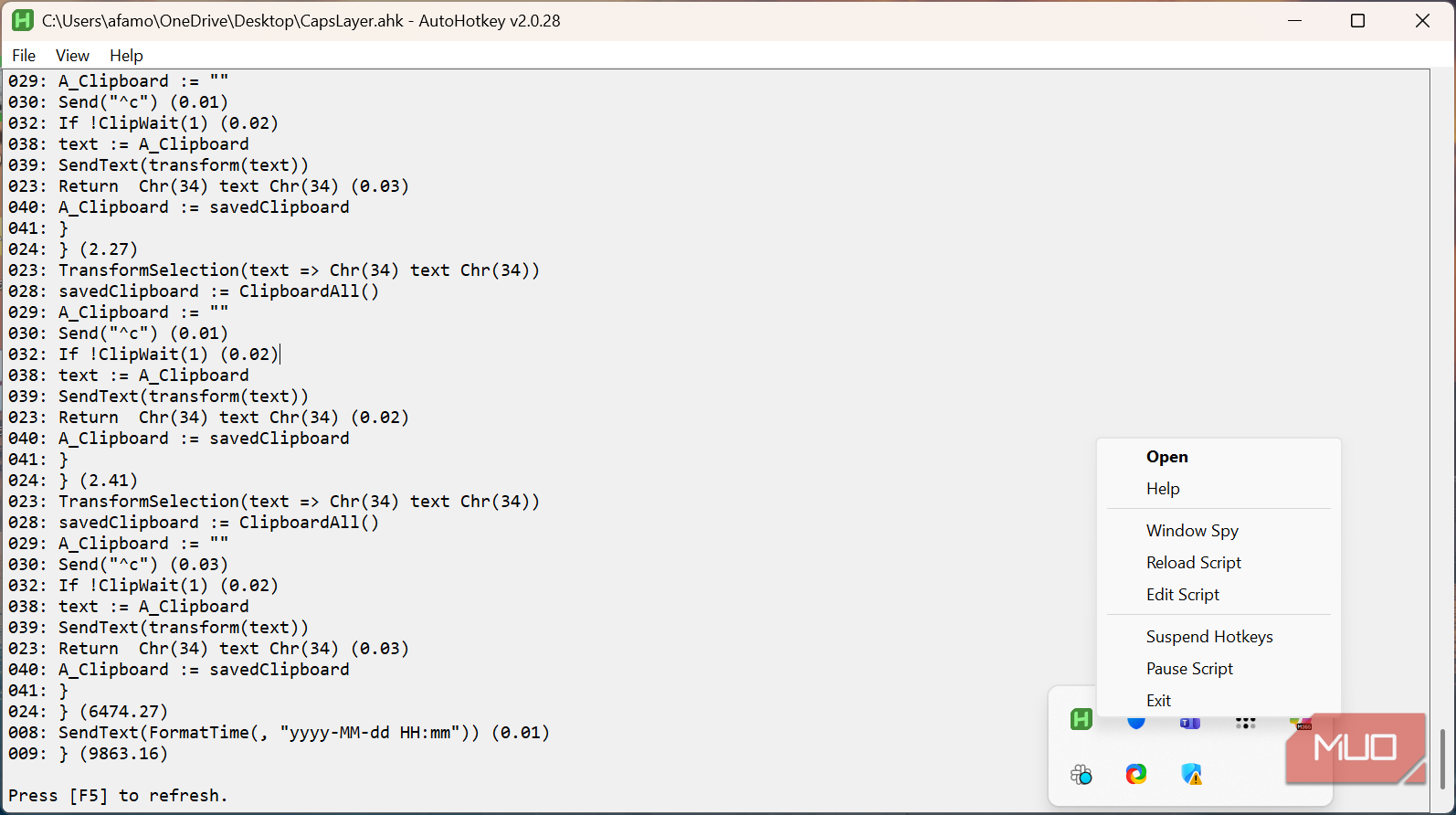Image resolution: width=1456 pixels, height=815 pixels.
Task: Click the multicolor swirl tray icon
Action: [x=1136, y=774]
